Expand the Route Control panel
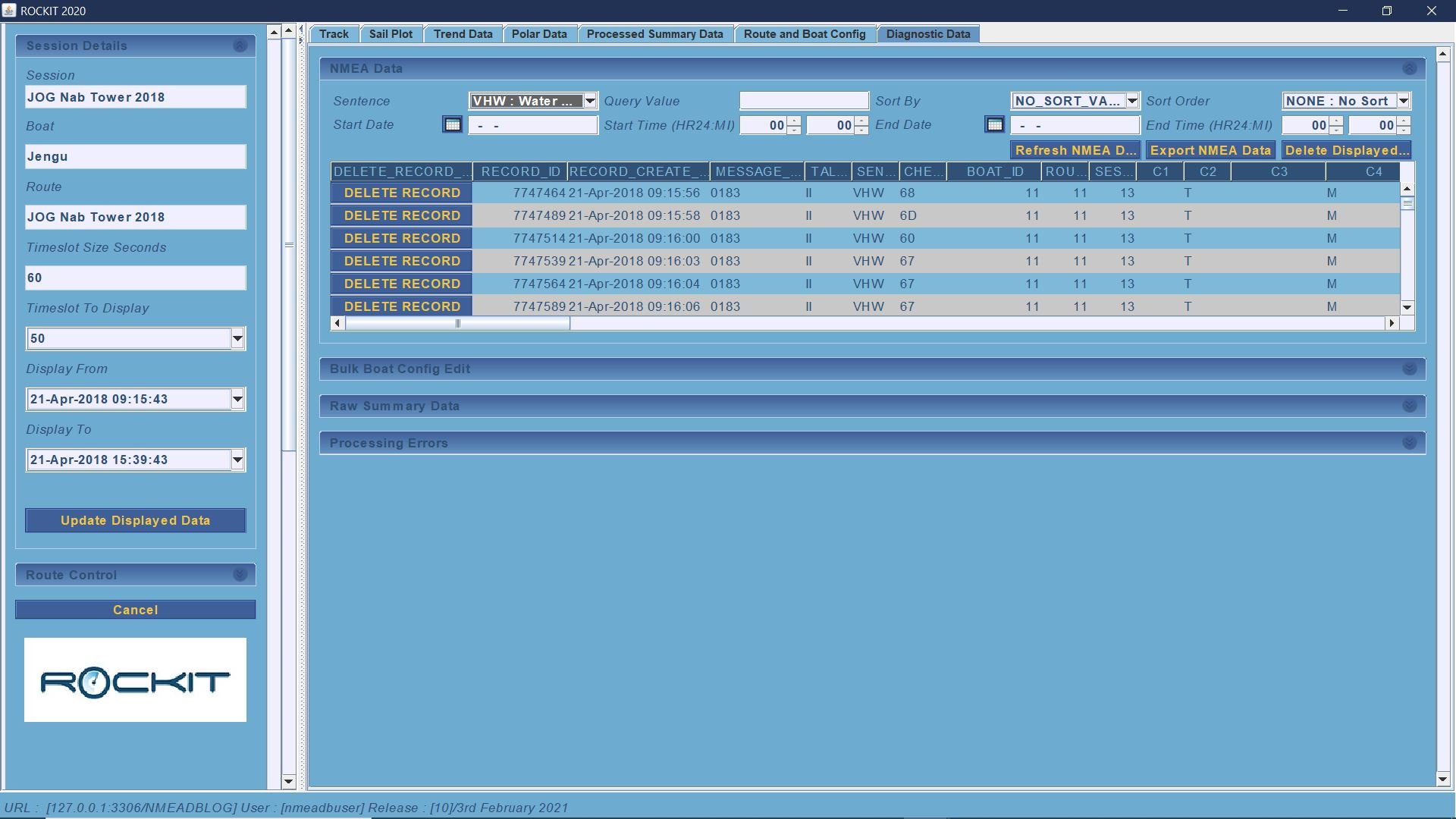Viewport: 1456px width, 819px height. [240, 575]
